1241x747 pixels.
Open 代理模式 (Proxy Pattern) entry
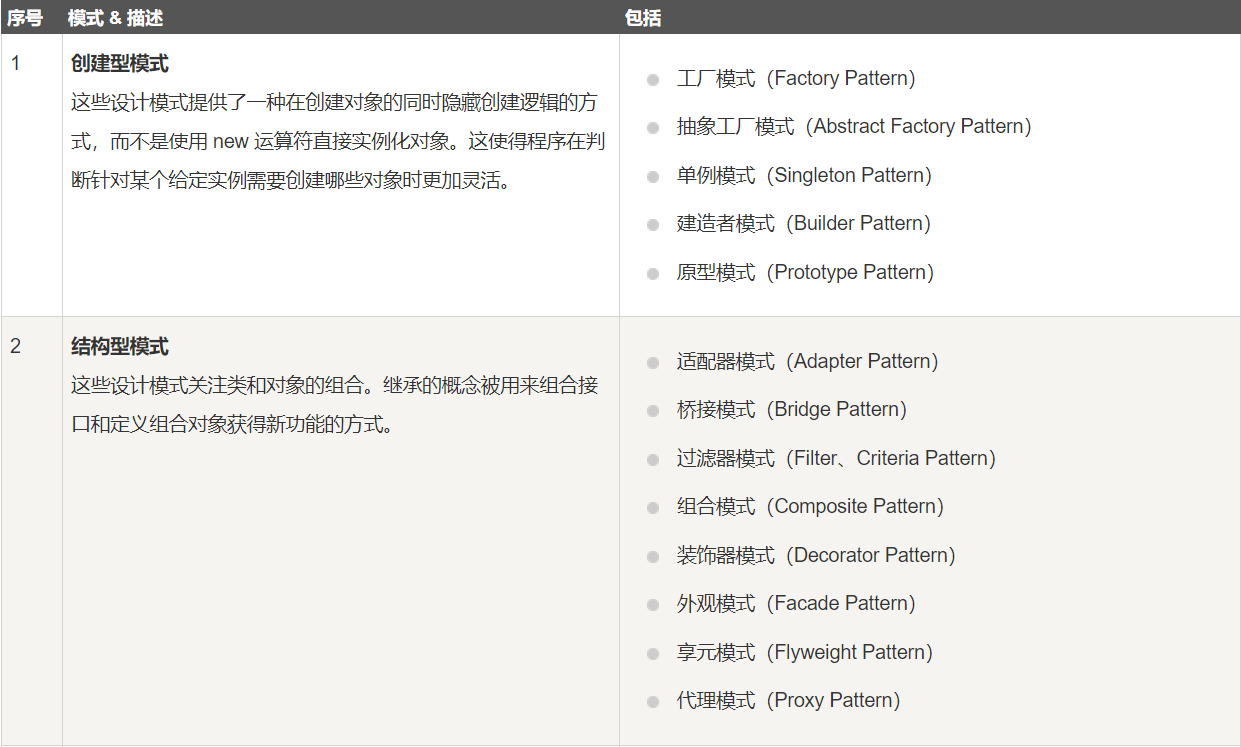pyautogui.click(x=788, y=700)
